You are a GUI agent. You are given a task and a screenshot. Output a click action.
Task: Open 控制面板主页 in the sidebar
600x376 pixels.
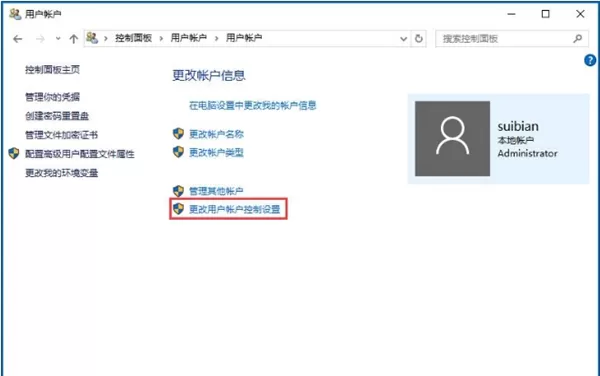click(52, 70)
